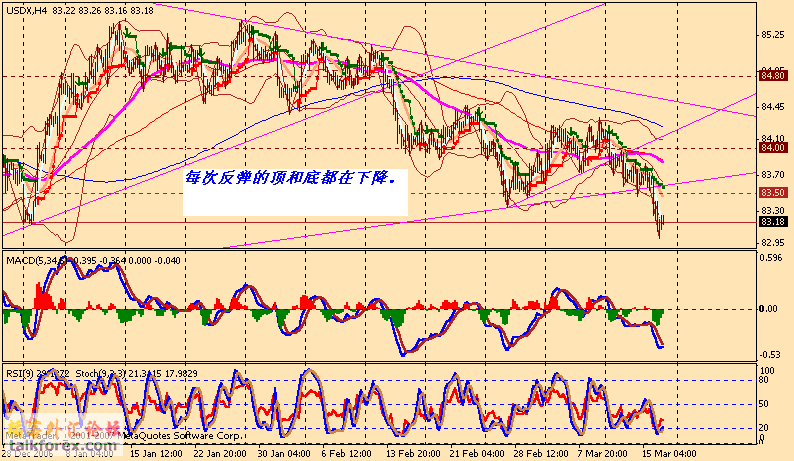Select the Chinese annotation text about falling rebounds
This screenshot has width=794, height=461.
(290, 178)
